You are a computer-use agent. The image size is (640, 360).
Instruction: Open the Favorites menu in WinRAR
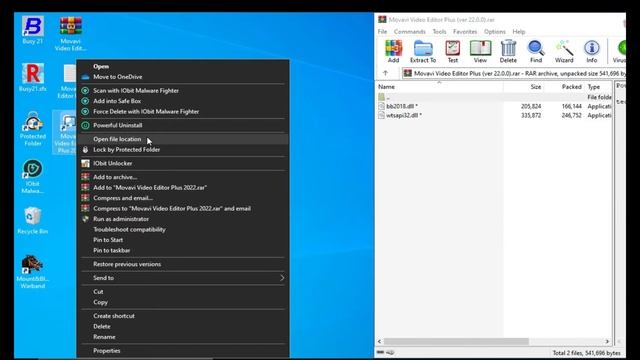point(465,31)
